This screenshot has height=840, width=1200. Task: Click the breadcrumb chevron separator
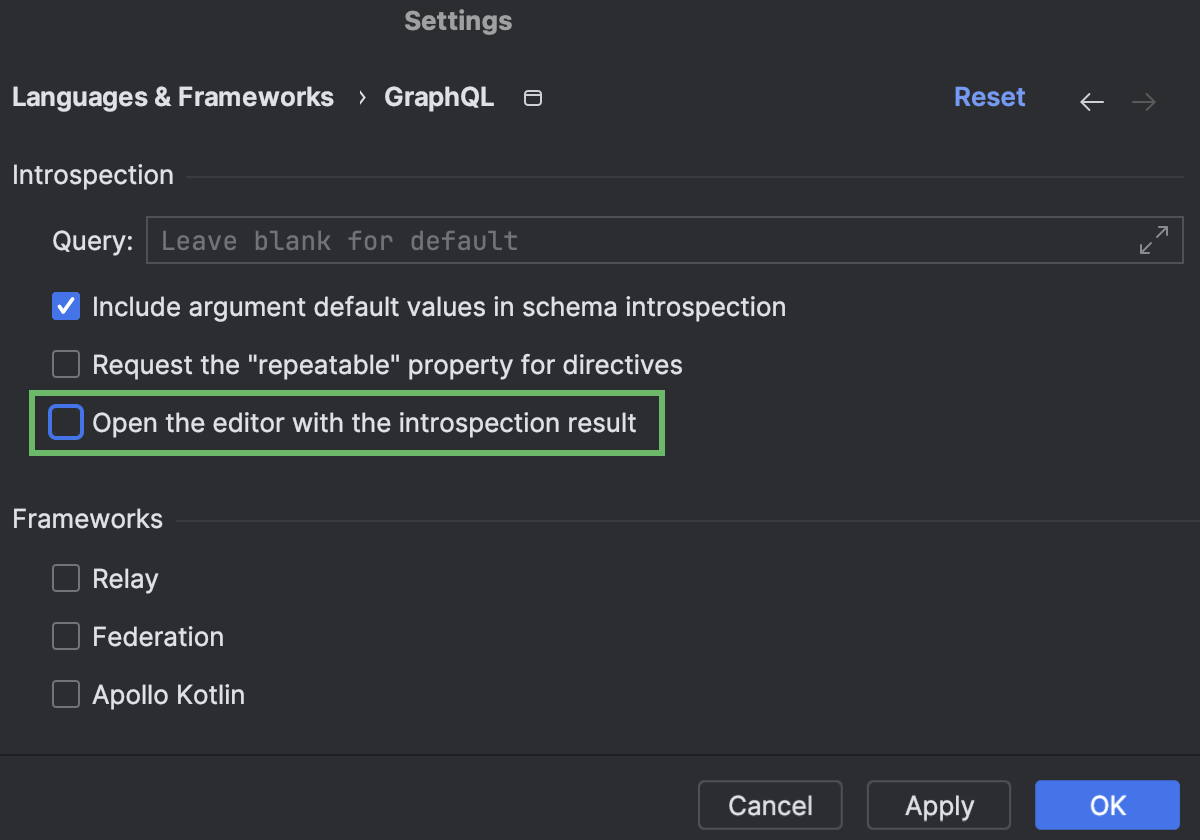tap(360, 98)
